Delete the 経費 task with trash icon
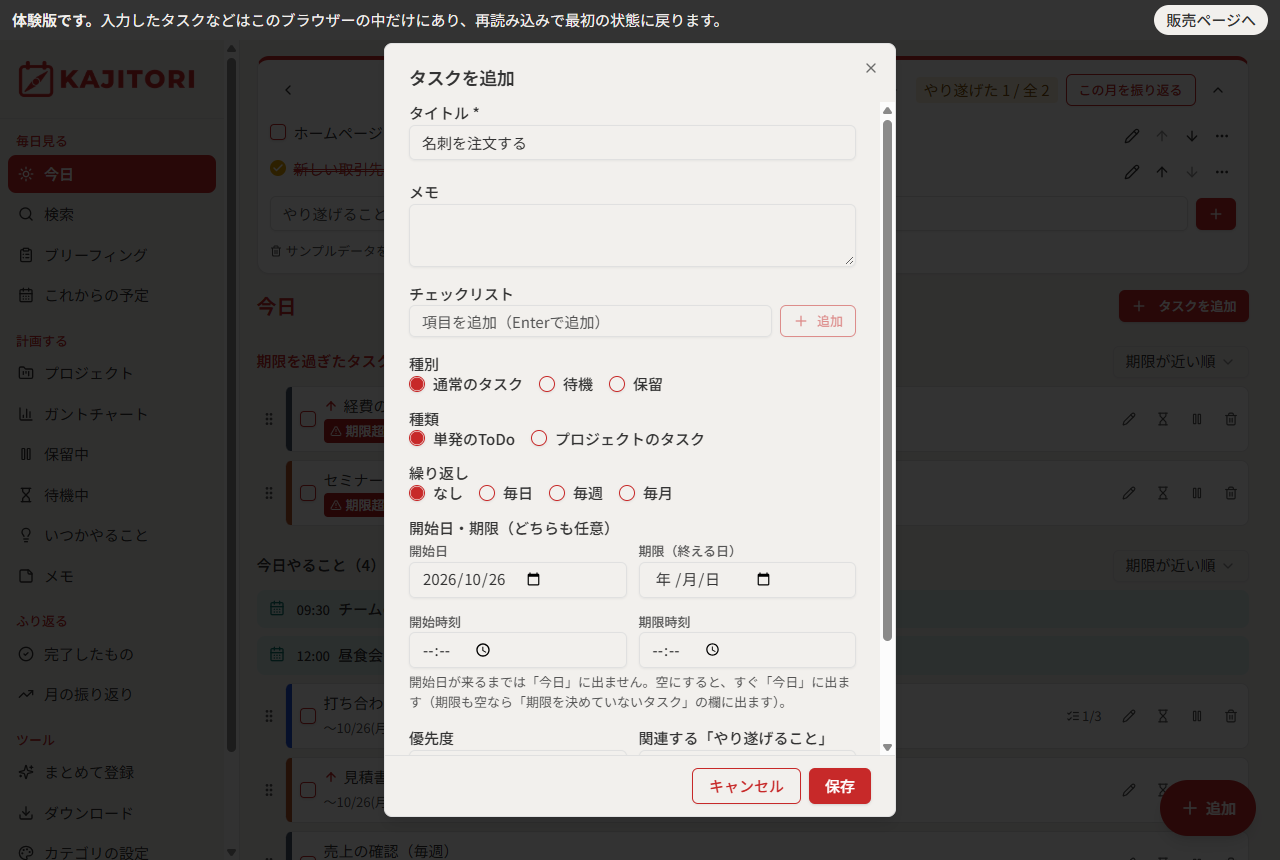This screenshot has height=860, width=1280. (x=1231, y=420)
